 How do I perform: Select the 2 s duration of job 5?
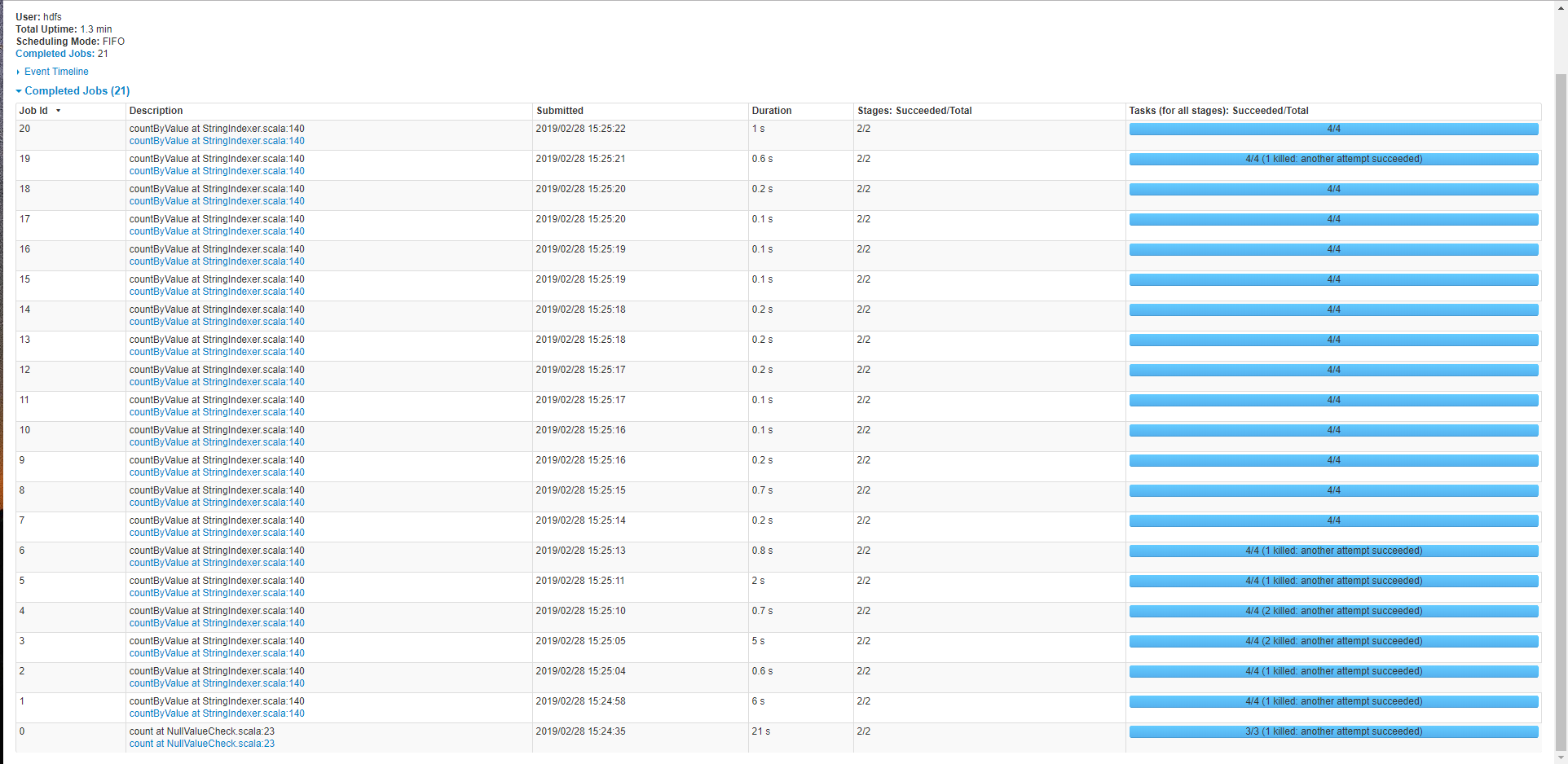[758, 581]
